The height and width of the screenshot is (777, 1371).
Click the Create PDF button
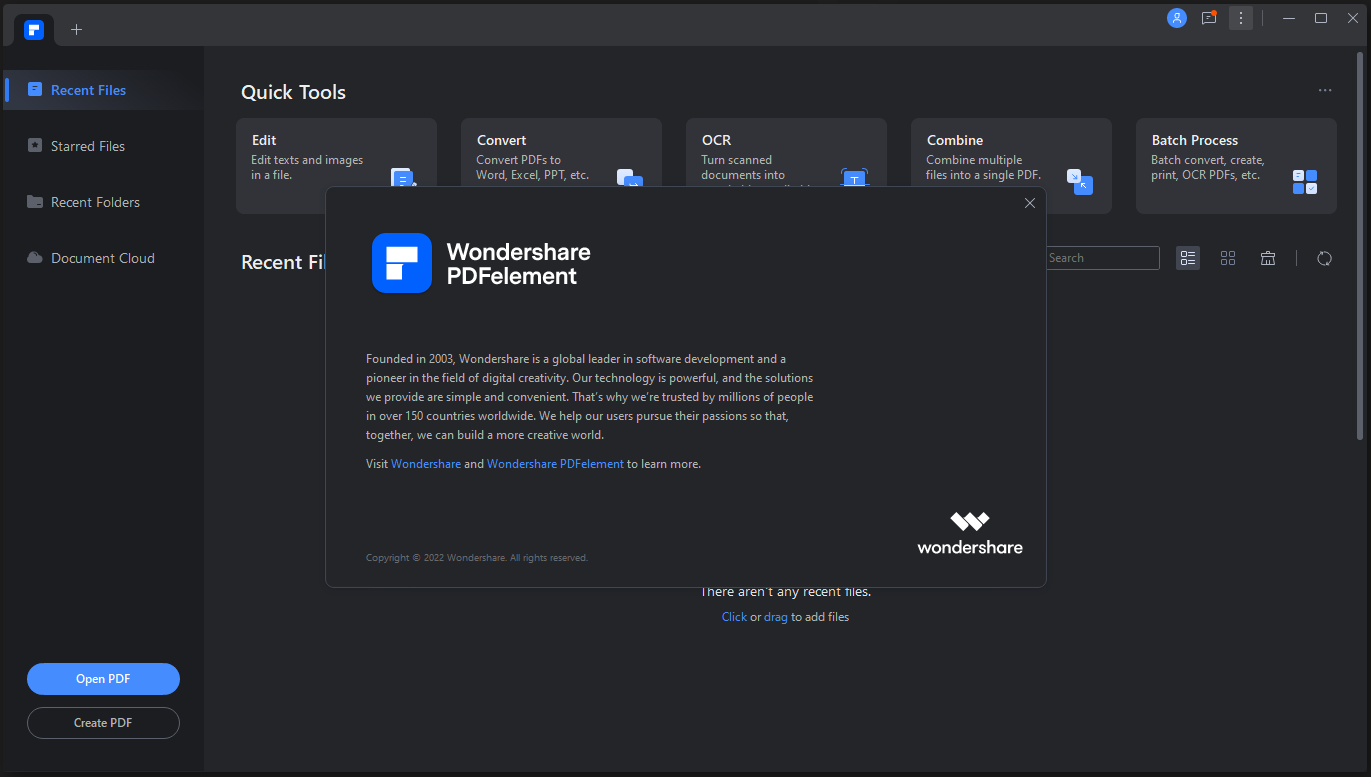(103, 723)
